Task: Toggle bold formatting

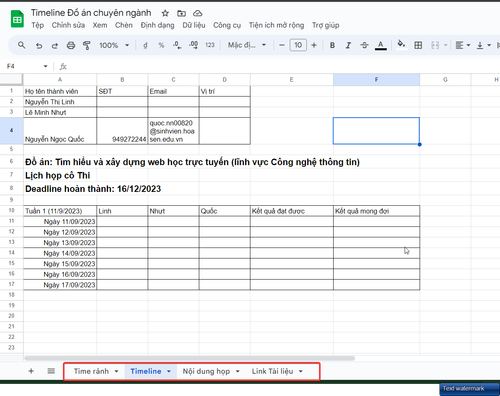Action: (332, 45)
